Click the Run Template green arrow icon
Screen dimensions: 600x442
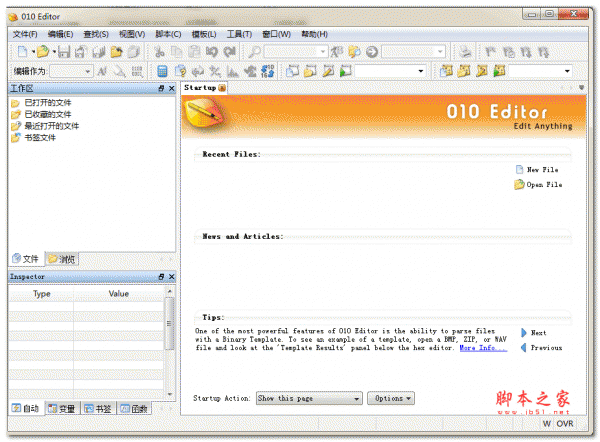pyautogui.click(x=499, y=71)
